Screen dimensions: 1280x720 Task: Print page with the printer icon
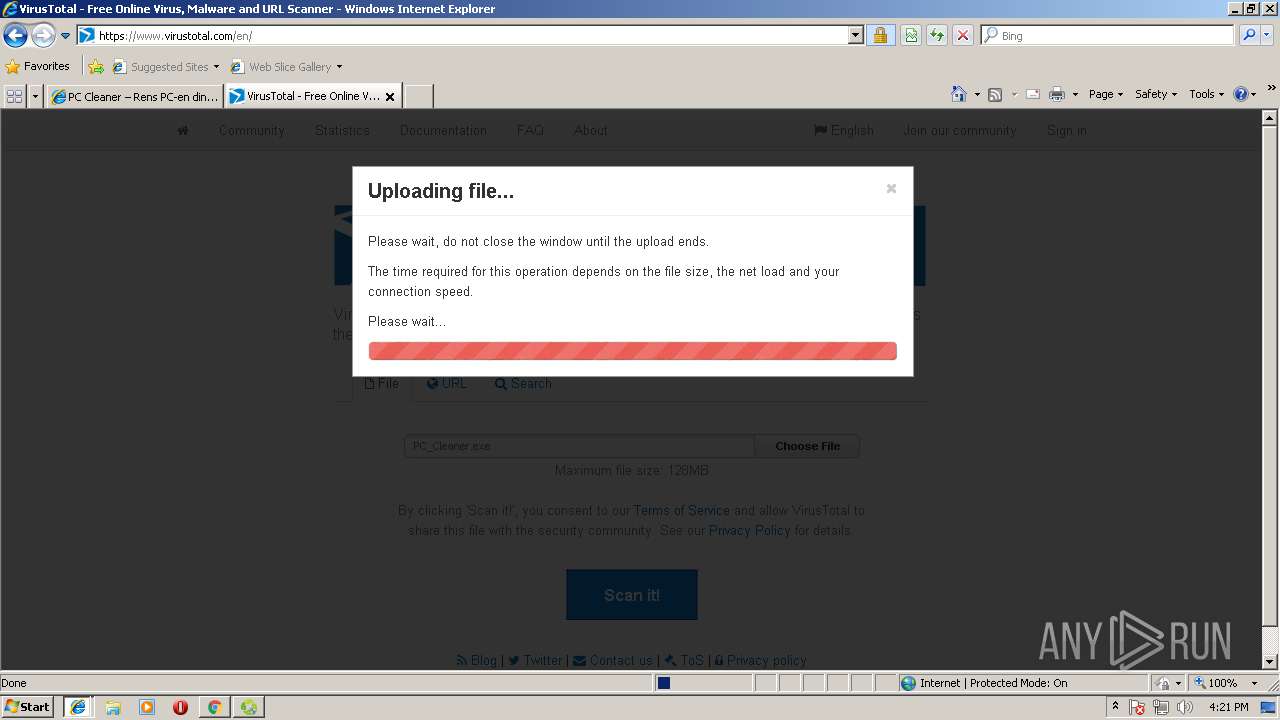(x=1057, y=94)
